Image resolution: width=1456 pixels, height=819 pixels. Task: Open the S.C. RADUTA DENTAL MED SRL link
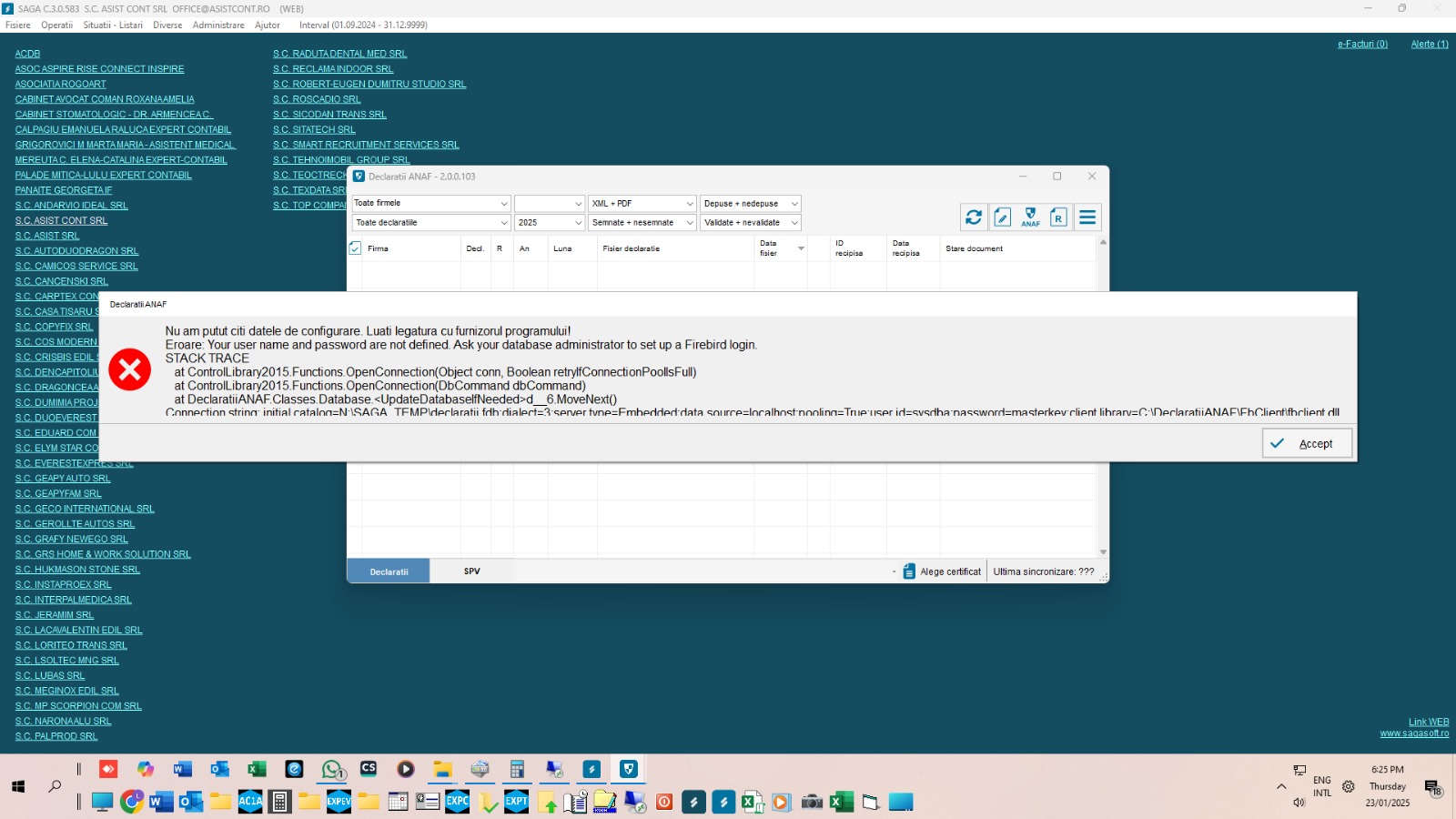click(x=340, y=55)
